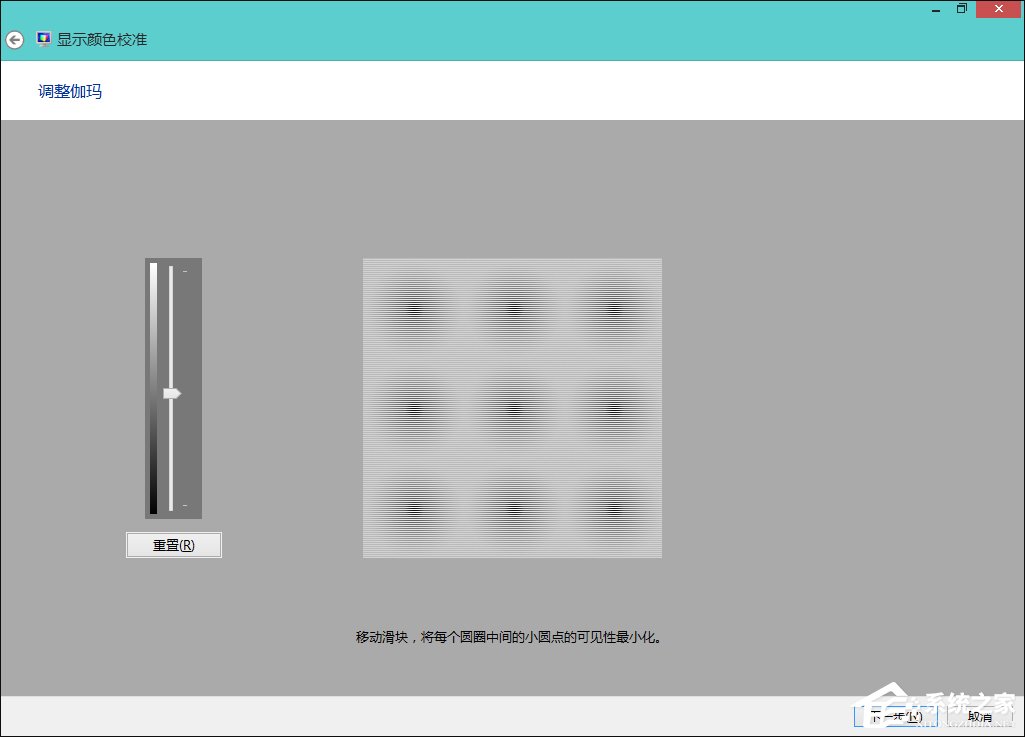
Task: Click the top-left circle of the test image
Action: point(415,307)
